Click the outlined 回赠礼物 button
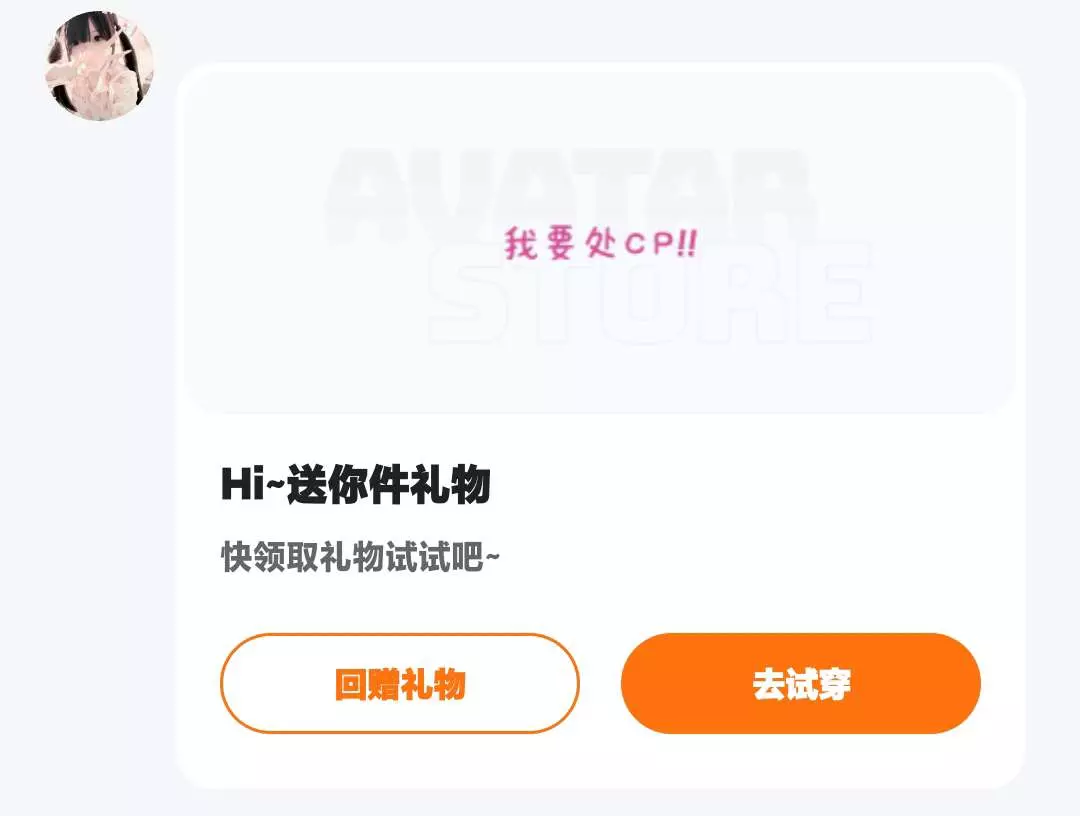 (x=399, y=683)
